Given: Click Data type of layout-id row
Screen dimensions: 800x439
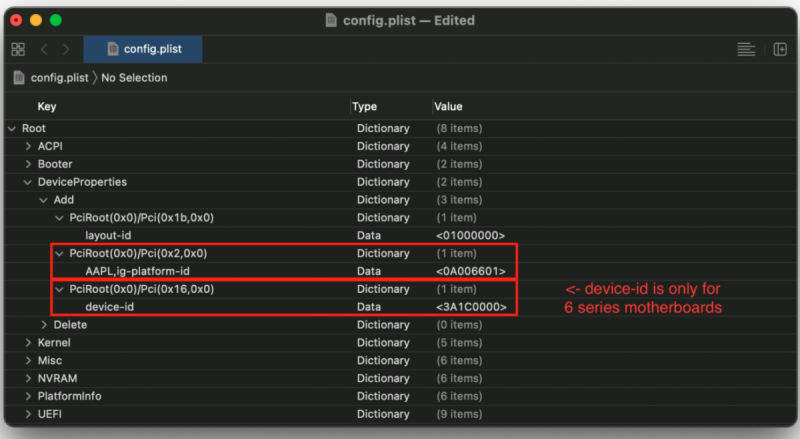Looking at the screenshot, I should 369,235.
